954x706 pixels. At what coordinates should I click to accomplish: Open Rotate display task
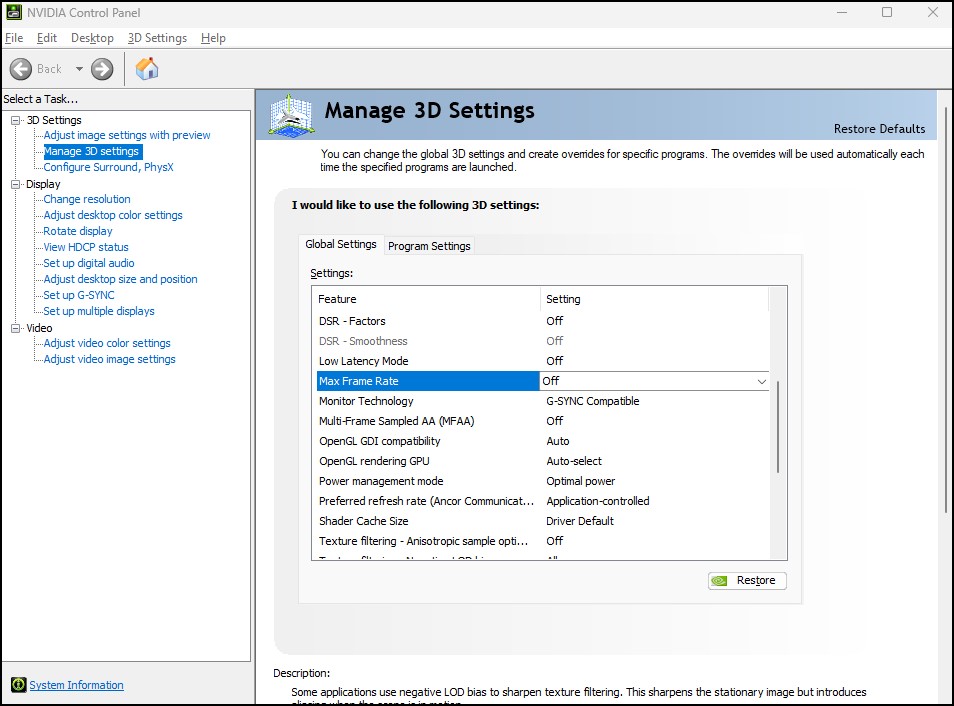[x=78, y=231]
